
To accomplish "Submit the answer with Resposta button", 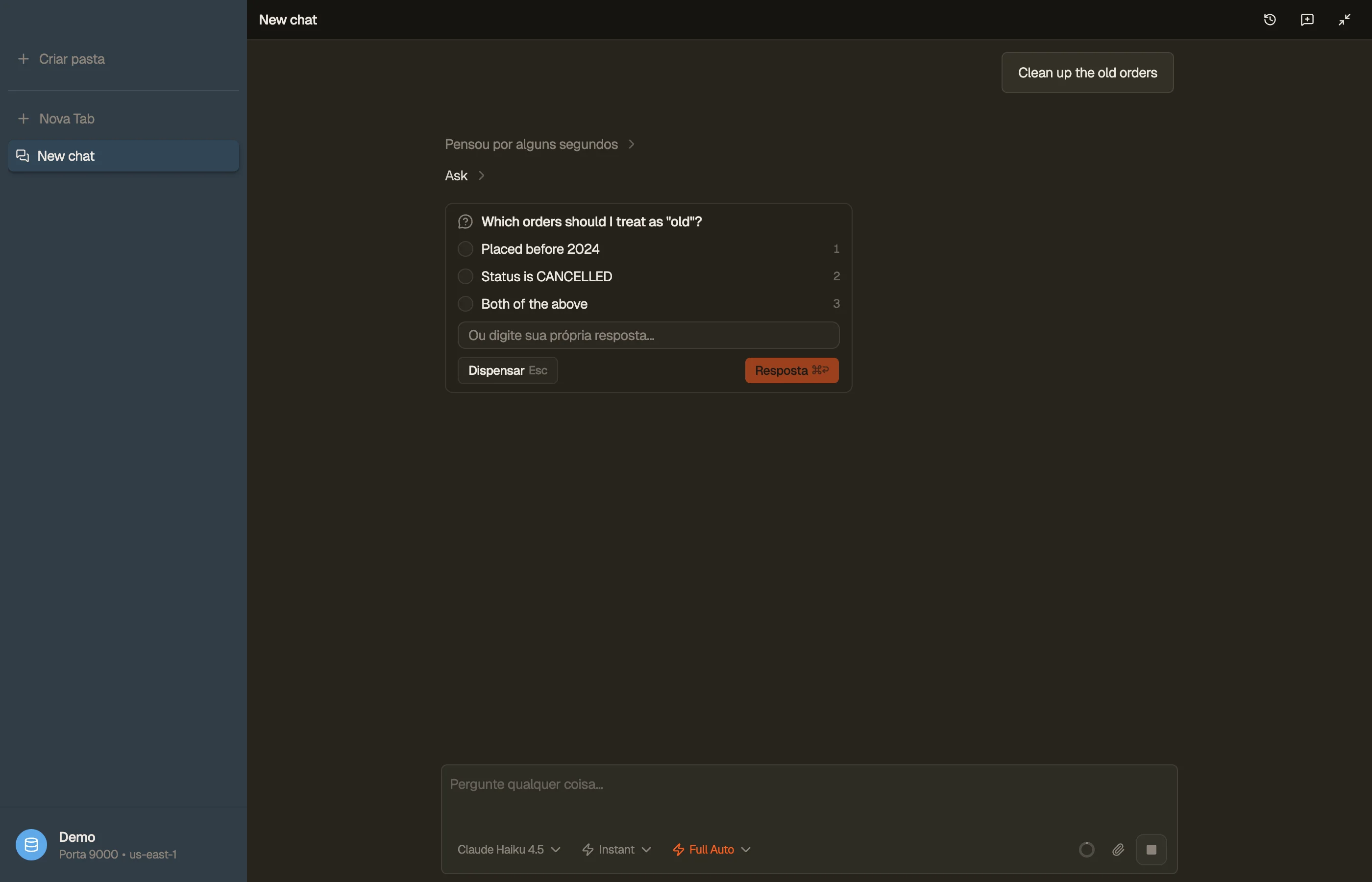I will click(791, 370).
